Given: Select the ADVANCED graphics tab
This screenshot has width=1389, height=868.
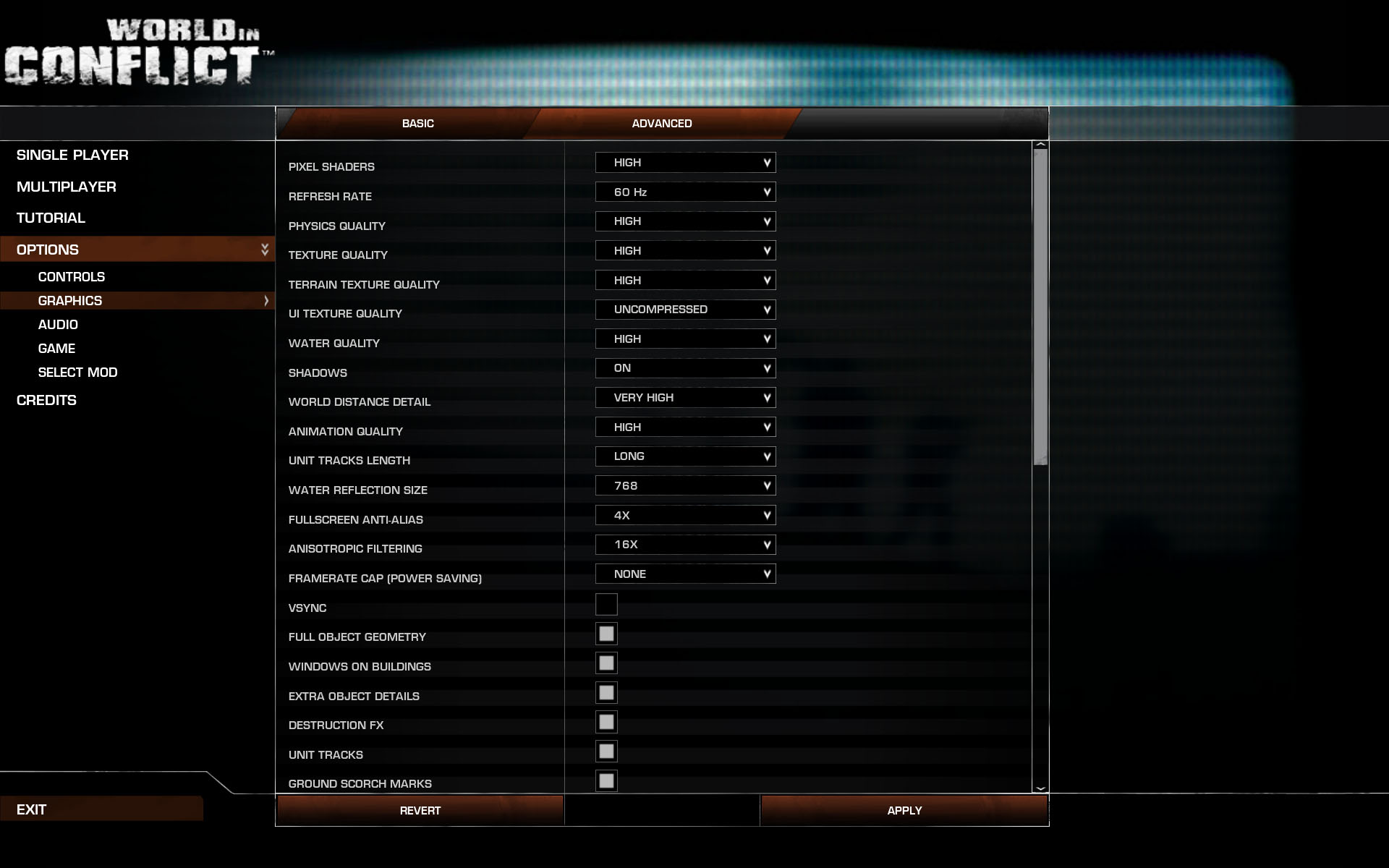Looking at the screenshot, I should coord(663,123).
